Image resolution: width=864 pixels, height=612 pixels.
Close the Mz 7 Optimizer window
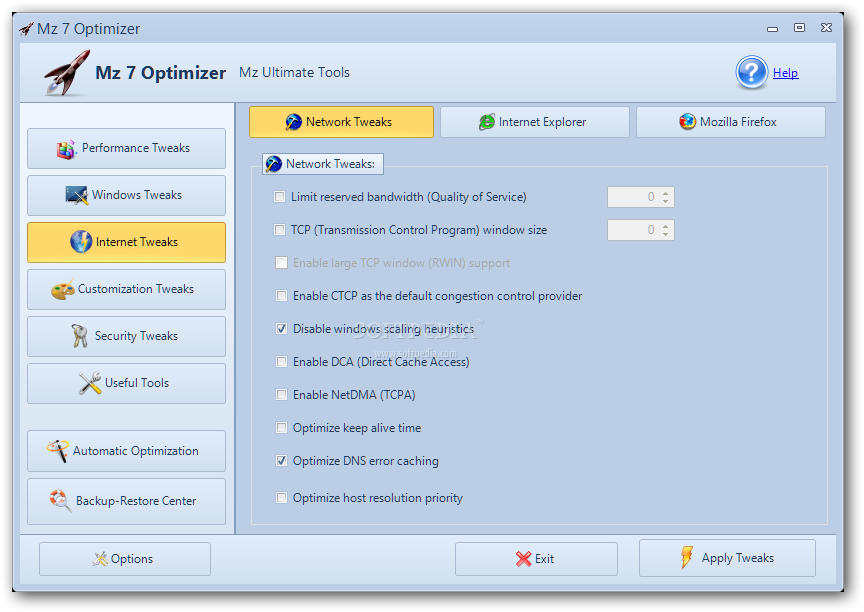826,28
